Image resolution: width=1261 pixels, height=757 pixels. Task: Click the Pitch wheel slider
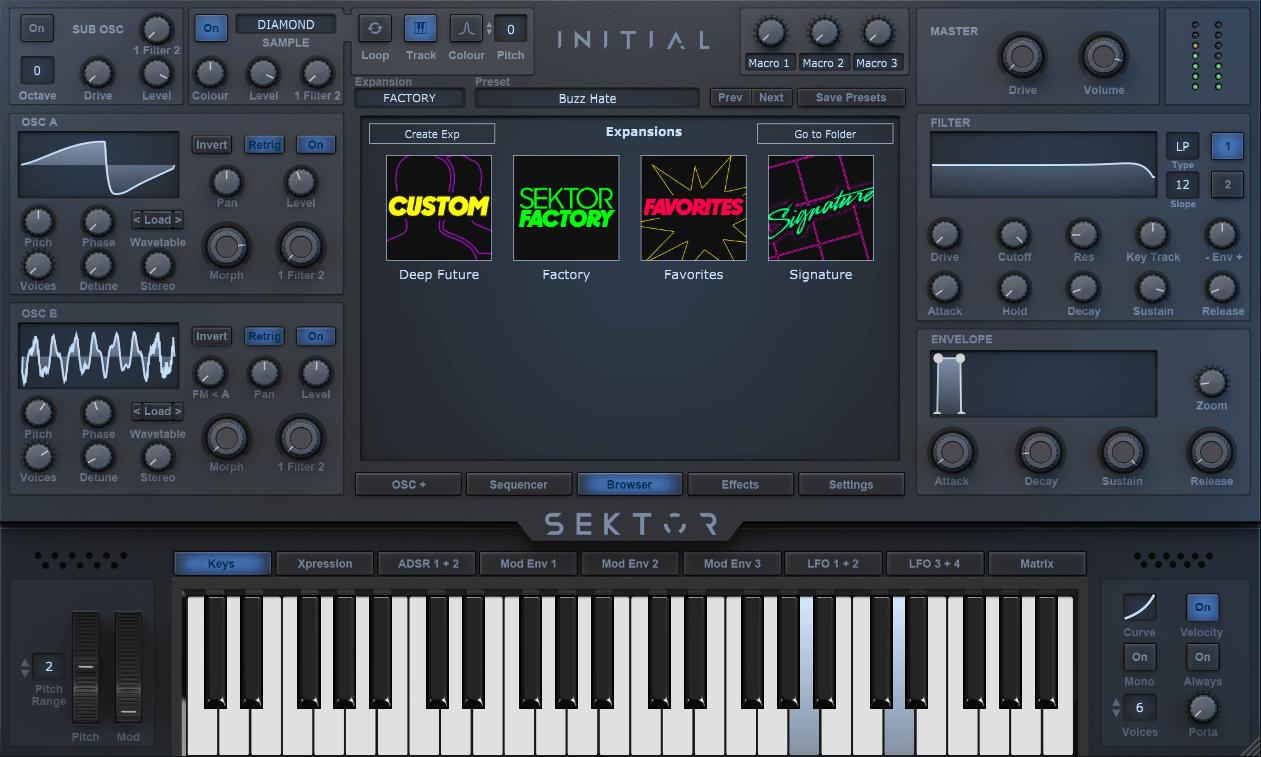tap(86, 669)
